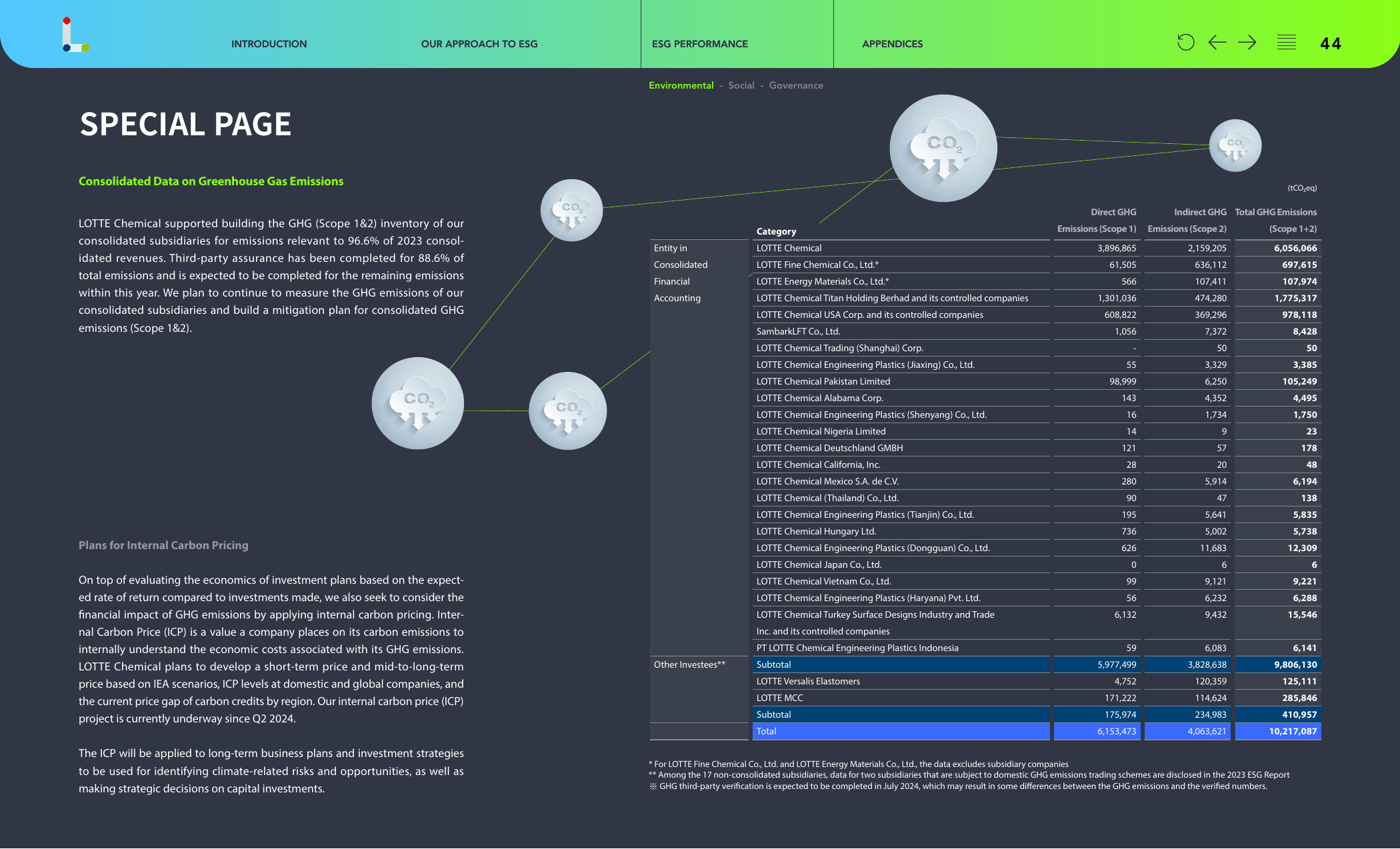Click the 'Other Investees**' row label

coord(689,664)
